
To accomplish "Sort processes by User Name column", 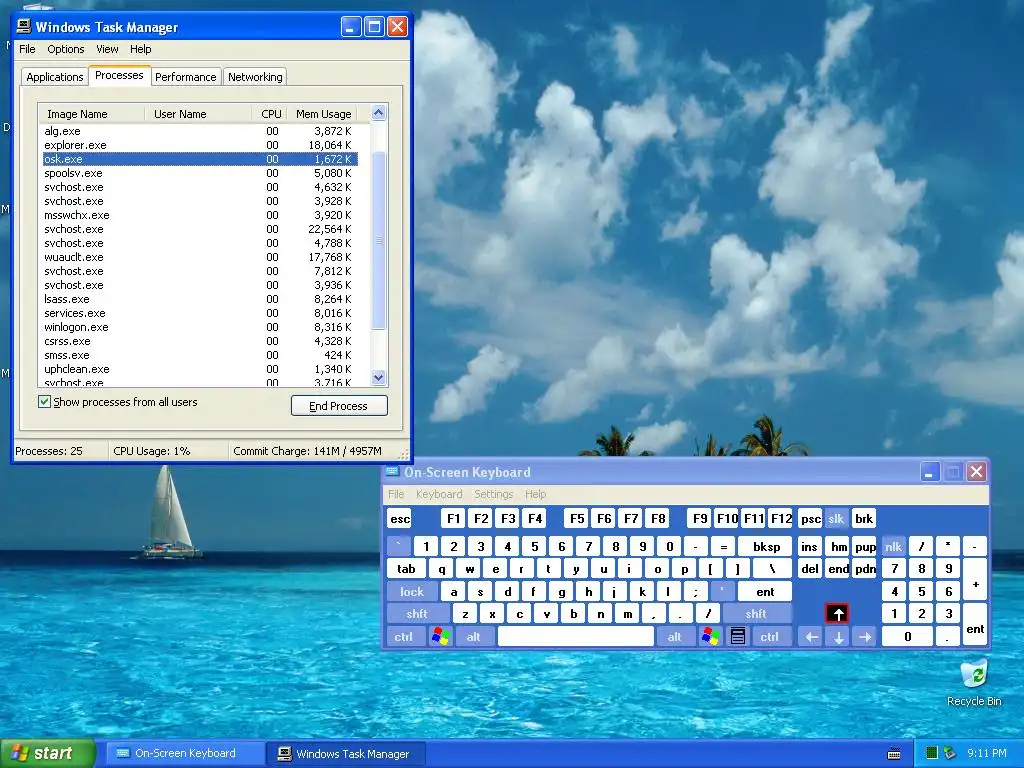I will [198, 114].
